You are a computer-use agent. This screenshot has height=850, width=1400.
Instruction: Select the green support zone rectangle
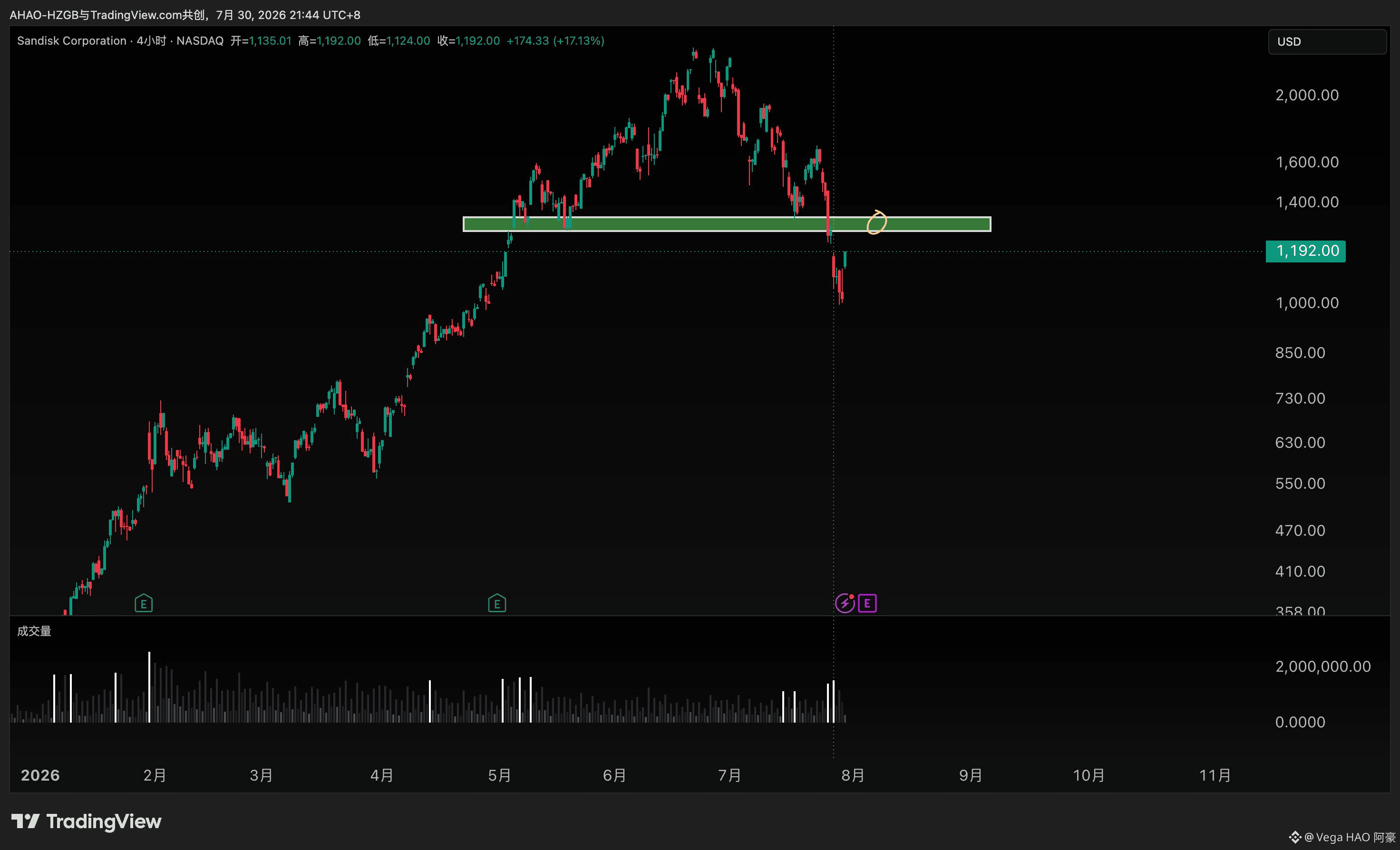[727, 224]
